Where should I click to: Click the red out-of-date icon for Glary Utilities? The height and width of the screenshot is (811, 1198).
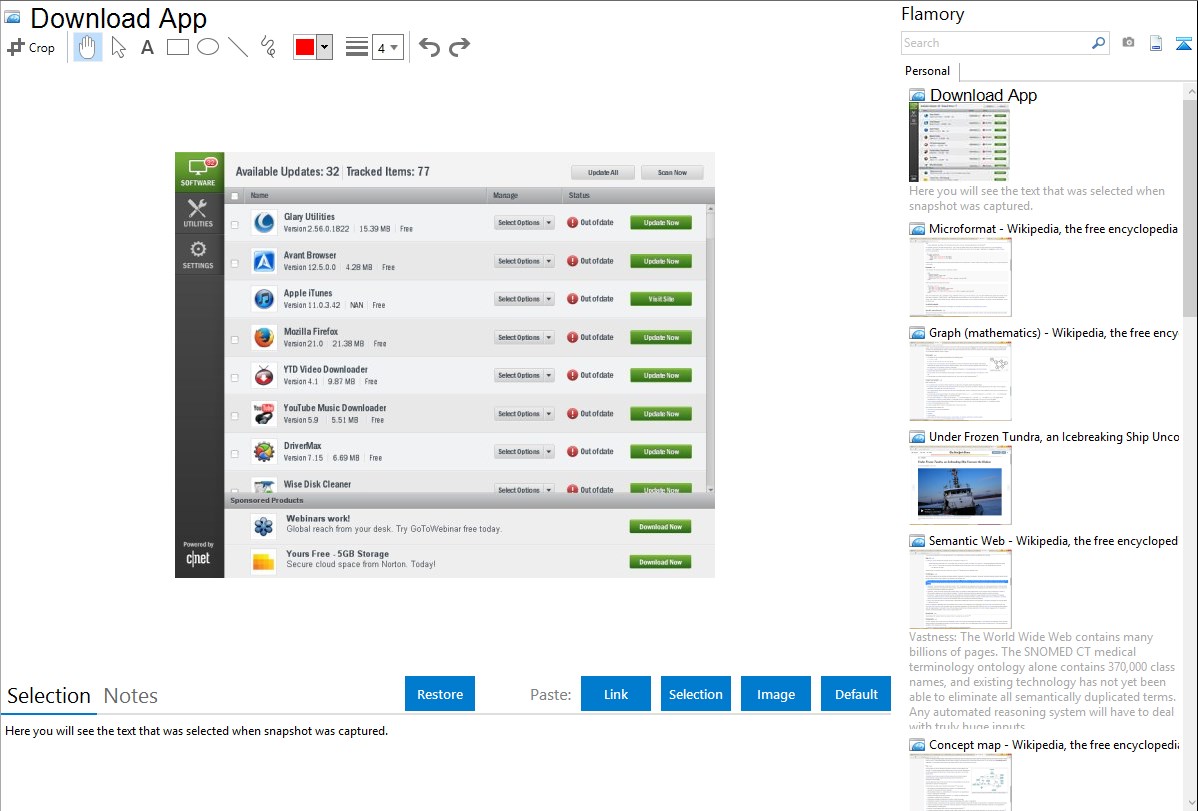tap(572, 222)
